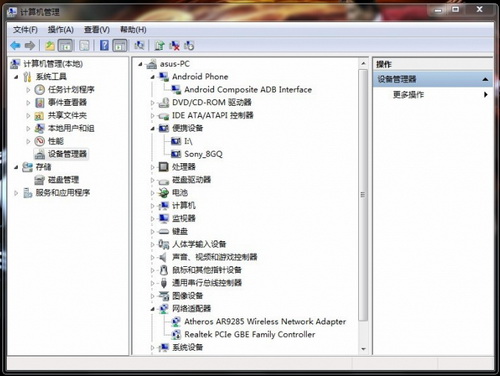Select 共享文件夹 in the left tree
This screenshot has height=376, width=500.
[67, 115]
